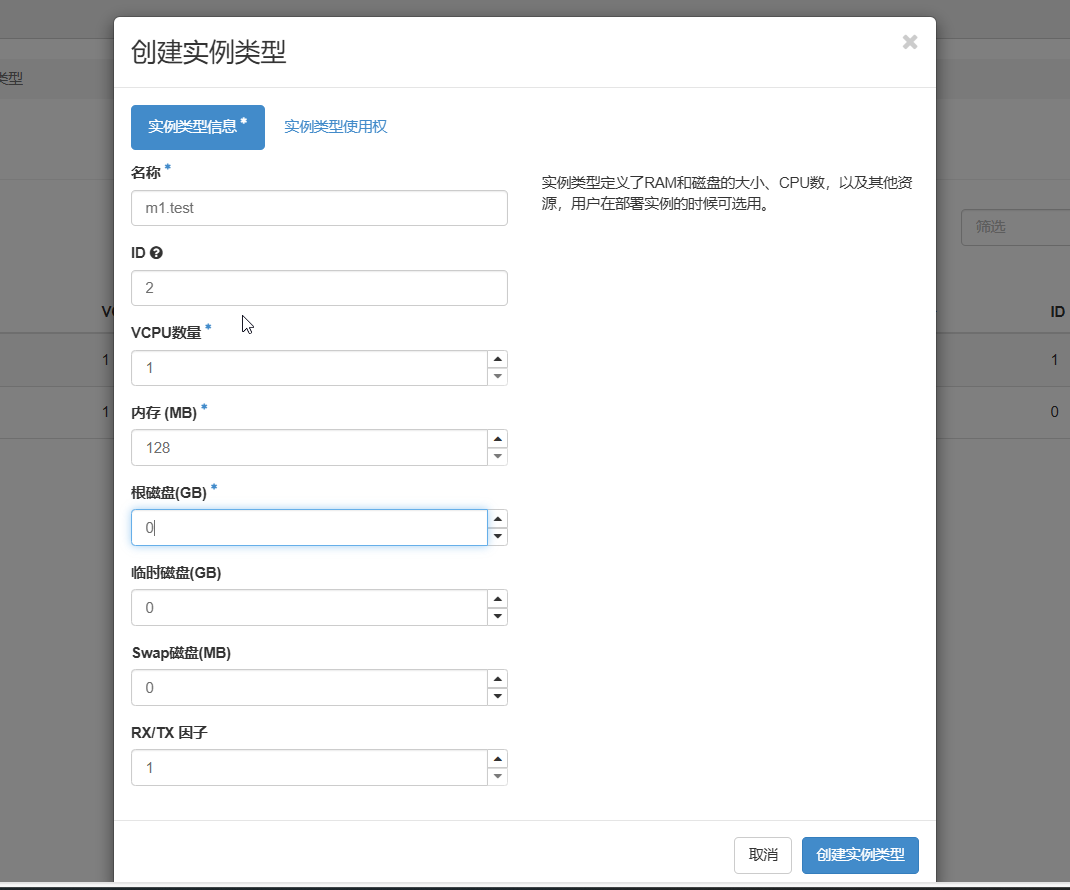
Task: Decrement 临时磁盘(GB) value
Action: [497, 616]
